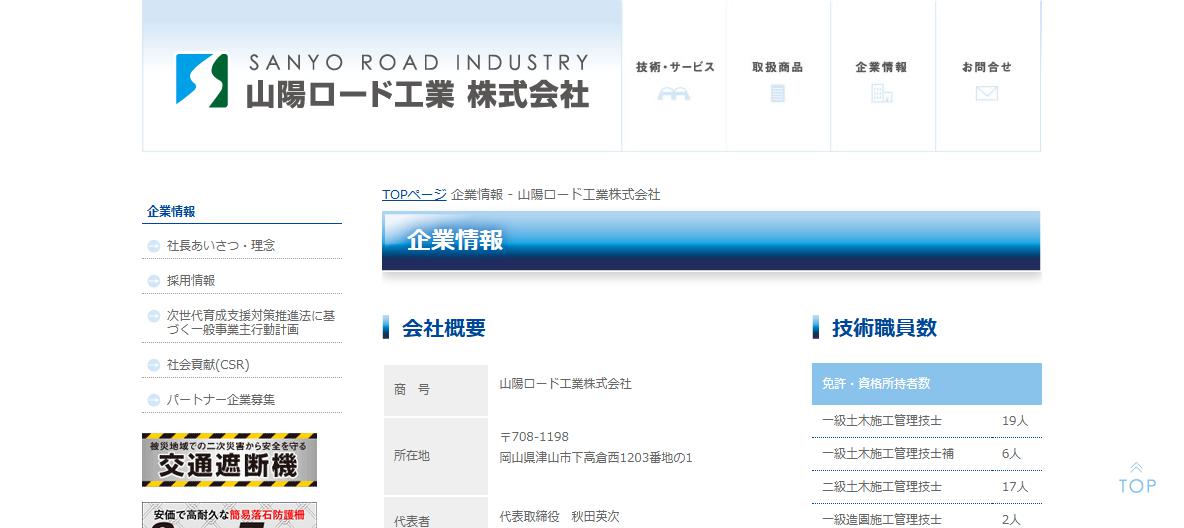1184x528 pixels.
Task: Click the 企業情報 blue page title banner
Action: 711,240
